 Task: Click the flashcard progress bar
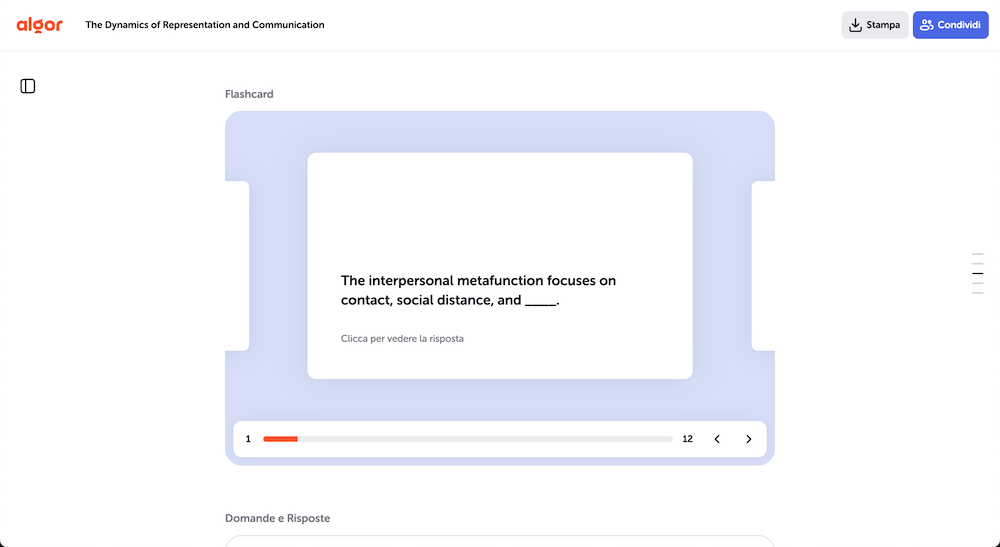point(467,439)
